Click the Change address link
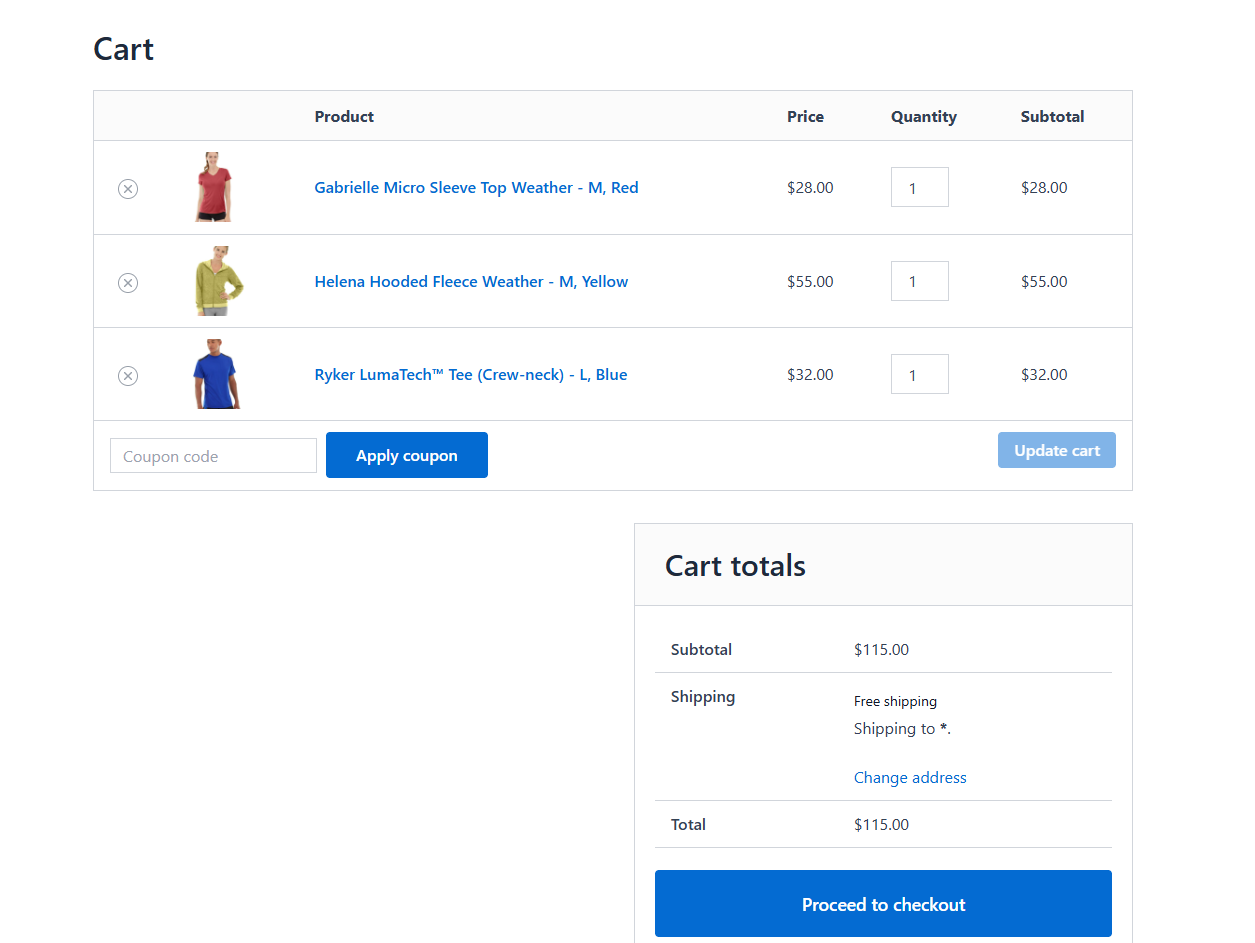The image size is (1255, 943). 910,777
